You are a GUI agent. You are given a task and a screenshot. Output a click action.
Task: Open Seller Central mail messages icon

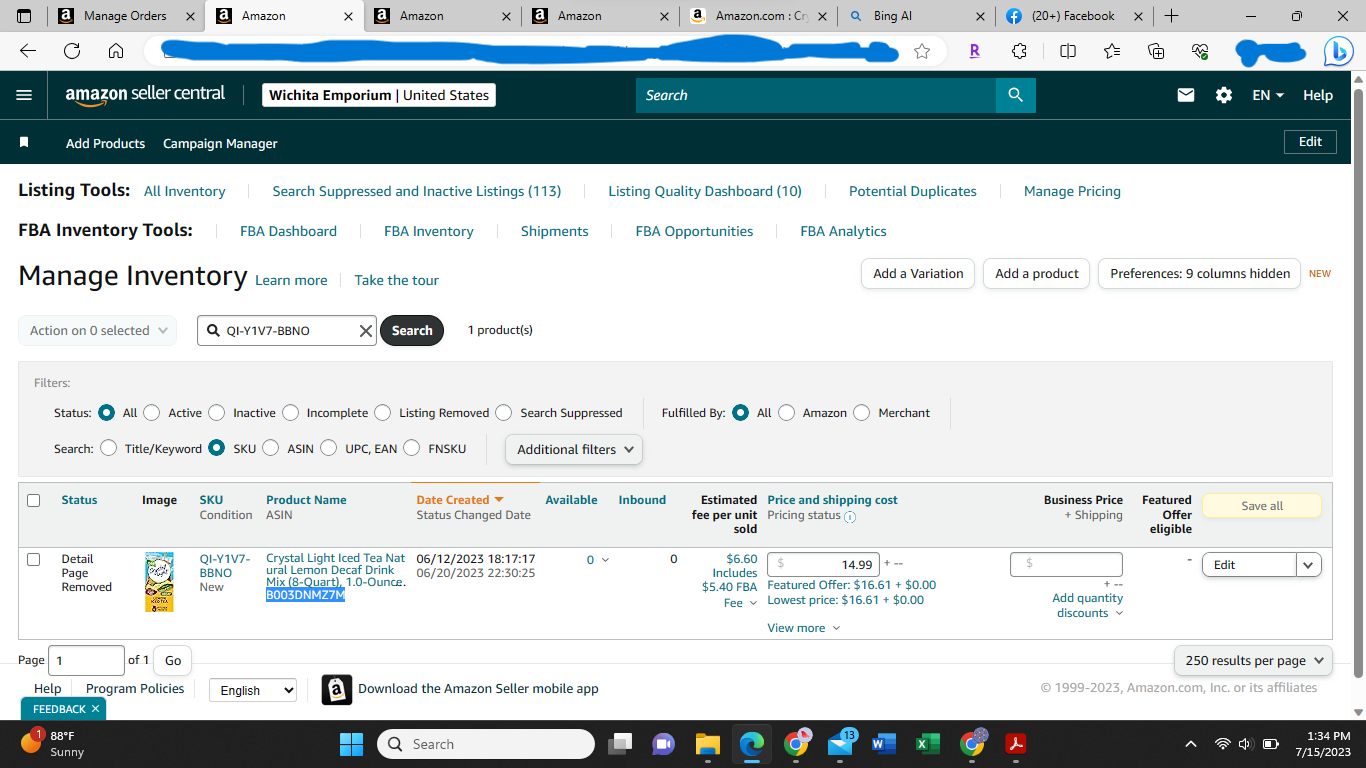(x=1186, y=95)
